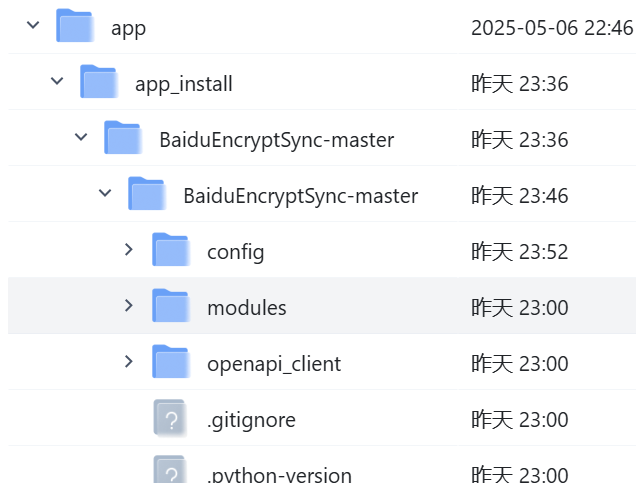Click the .gitignore file icon
This screenshot has height=483, width=636.
(170, 419)
